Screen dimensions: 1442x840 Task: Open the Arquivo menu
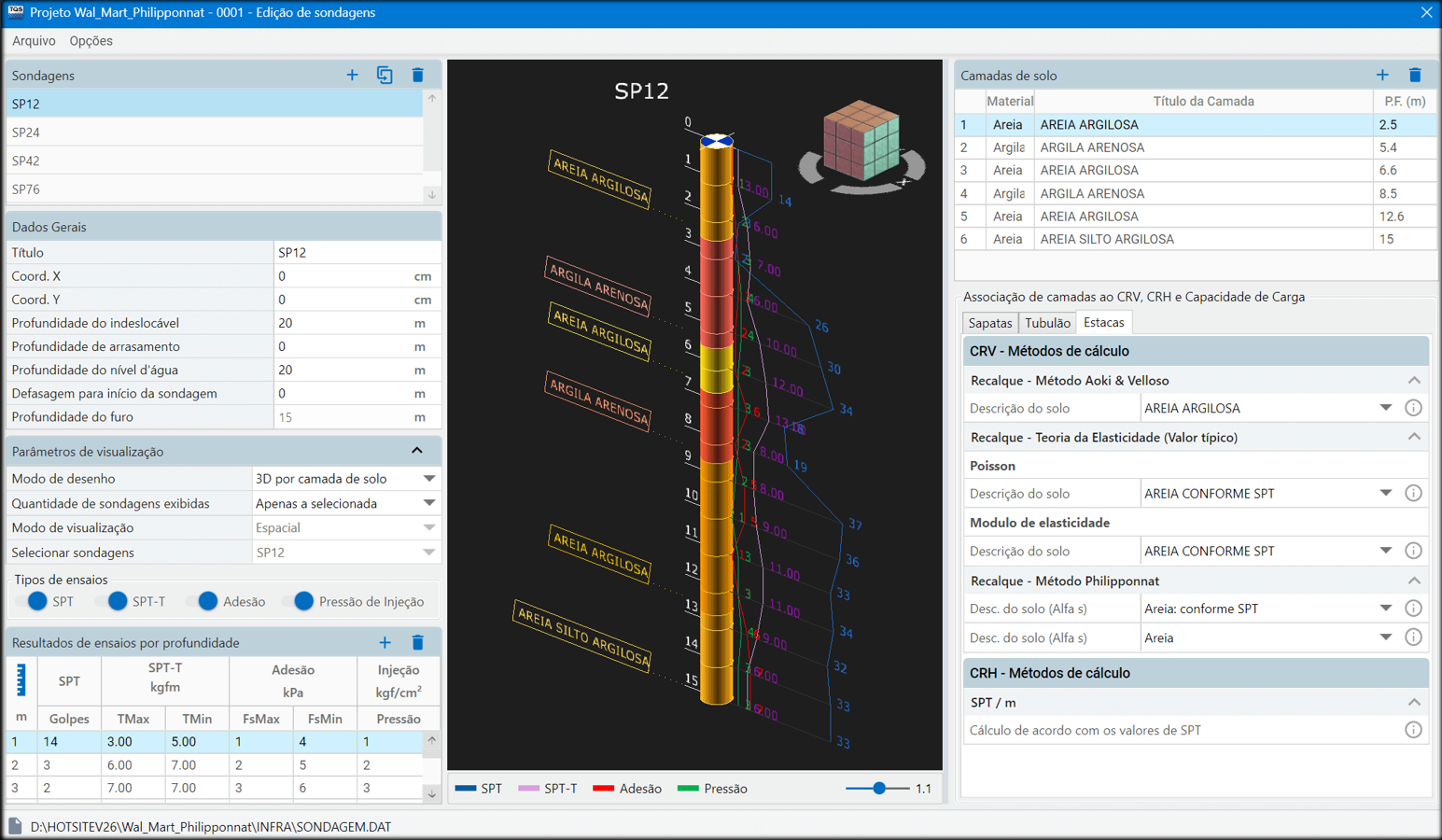tap(34, 41)
